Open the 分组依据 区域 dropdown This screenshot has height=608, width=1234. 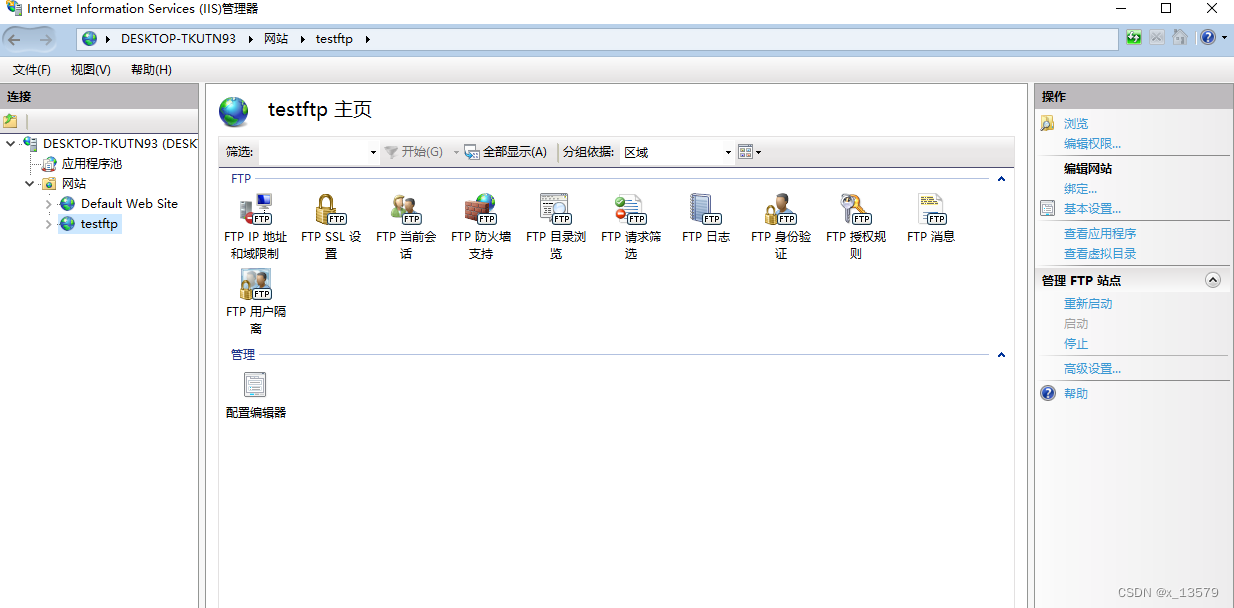728,152
